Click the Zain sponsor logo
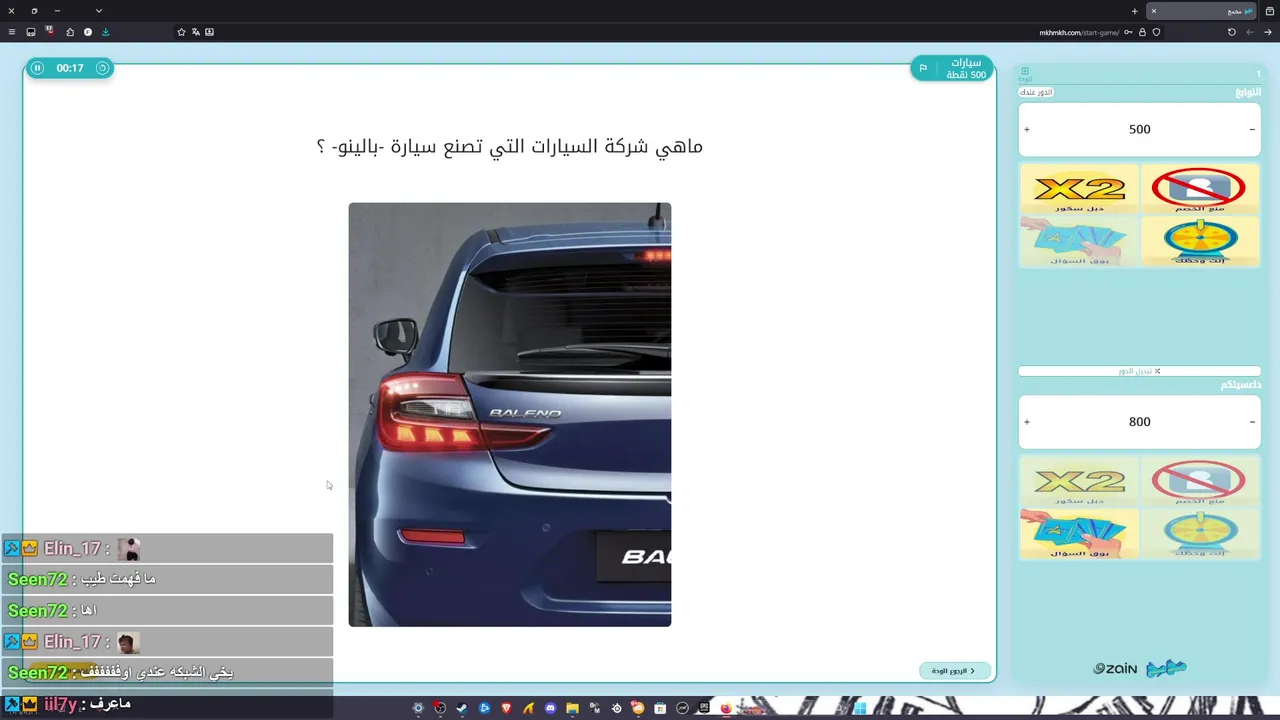 pos(1115,668)
